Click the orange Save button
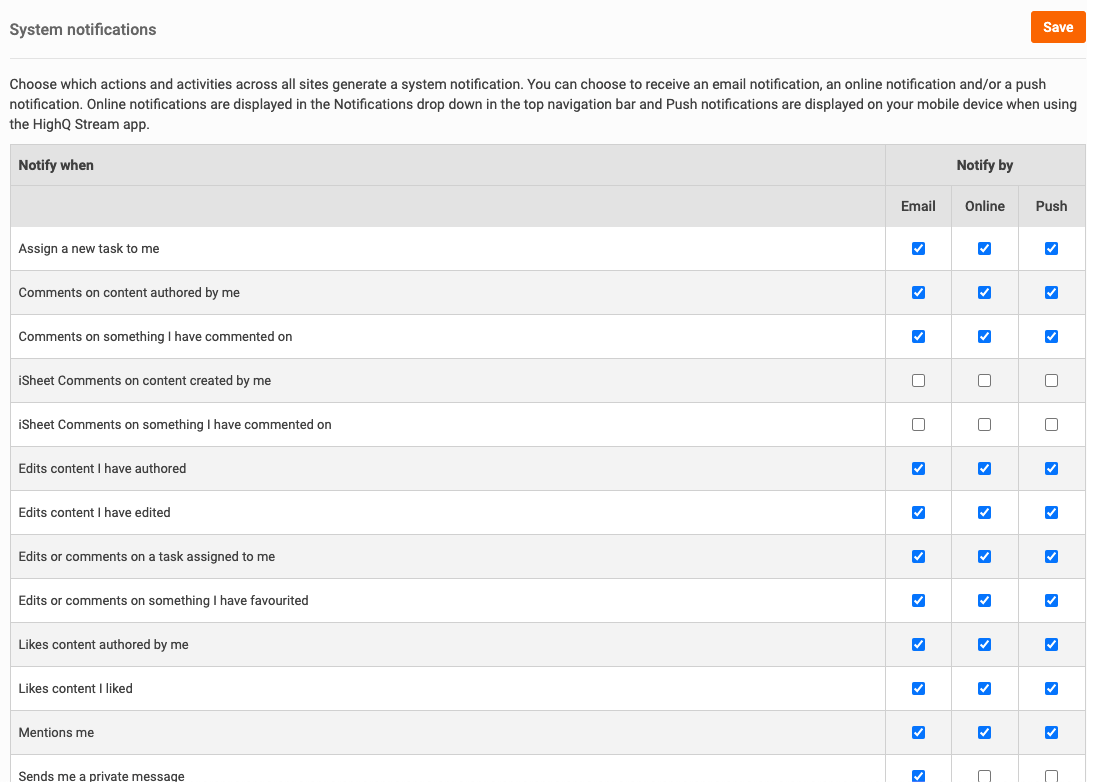This screenshot has width=1096, height=782. tap(1057, 27)
